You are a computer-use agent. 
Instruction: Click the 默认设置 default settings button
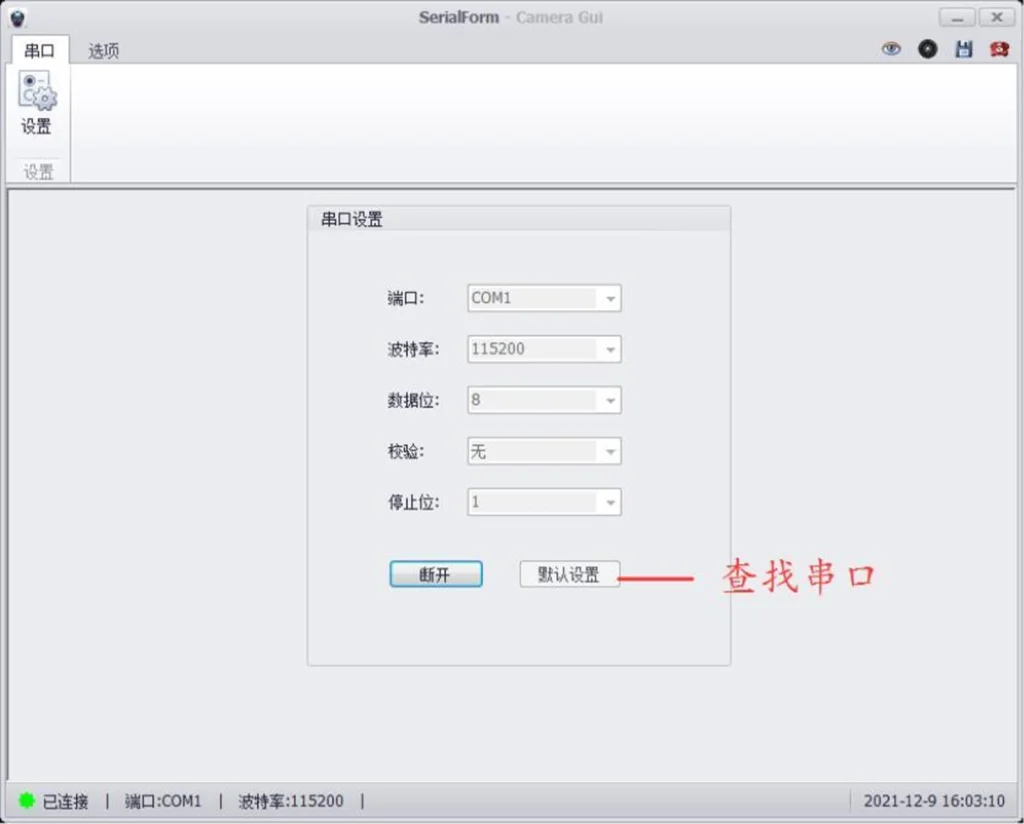point(569,573)
